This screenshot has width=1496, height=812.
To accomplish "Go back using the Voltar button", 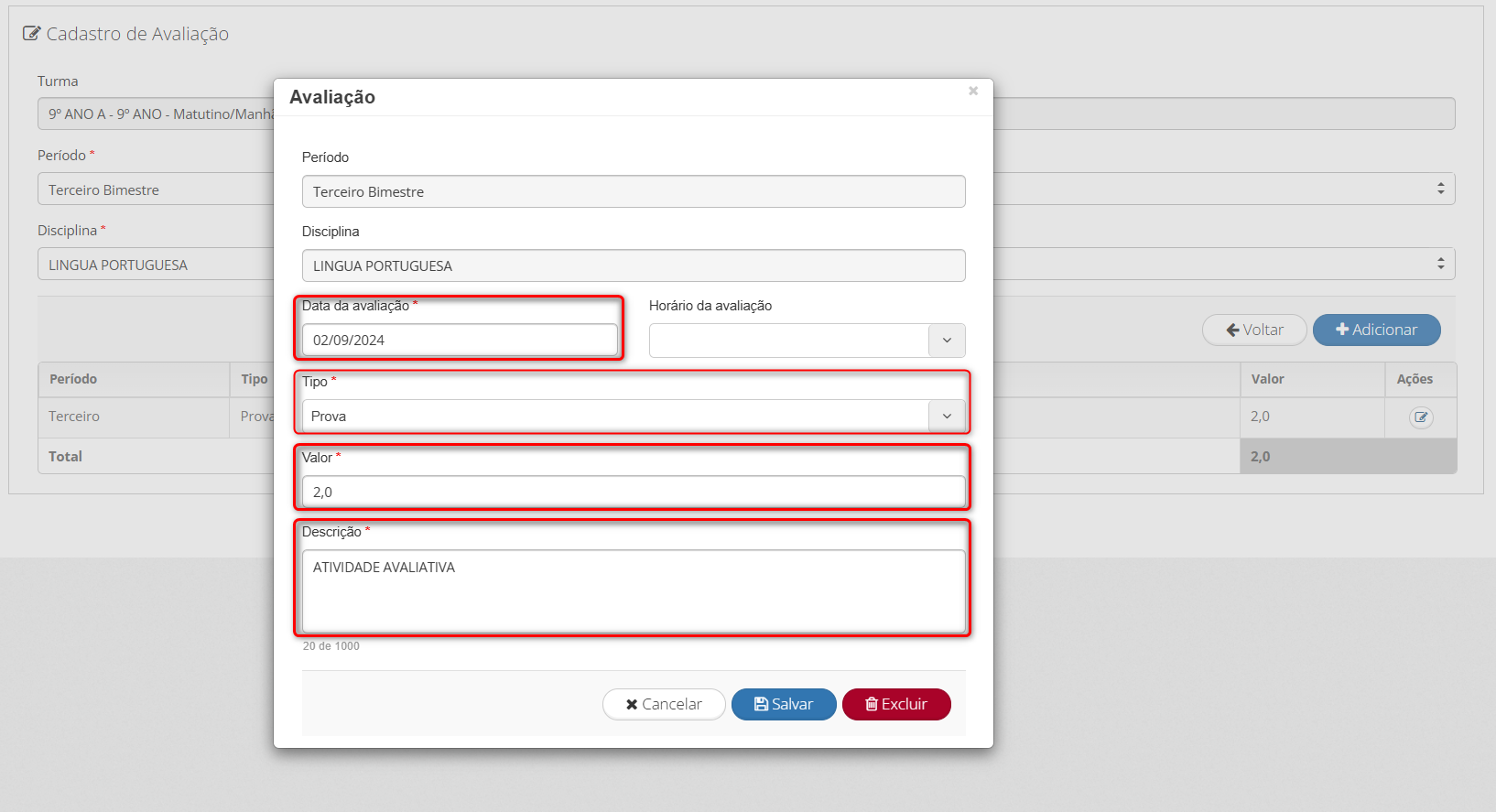I will point(1254,330).
